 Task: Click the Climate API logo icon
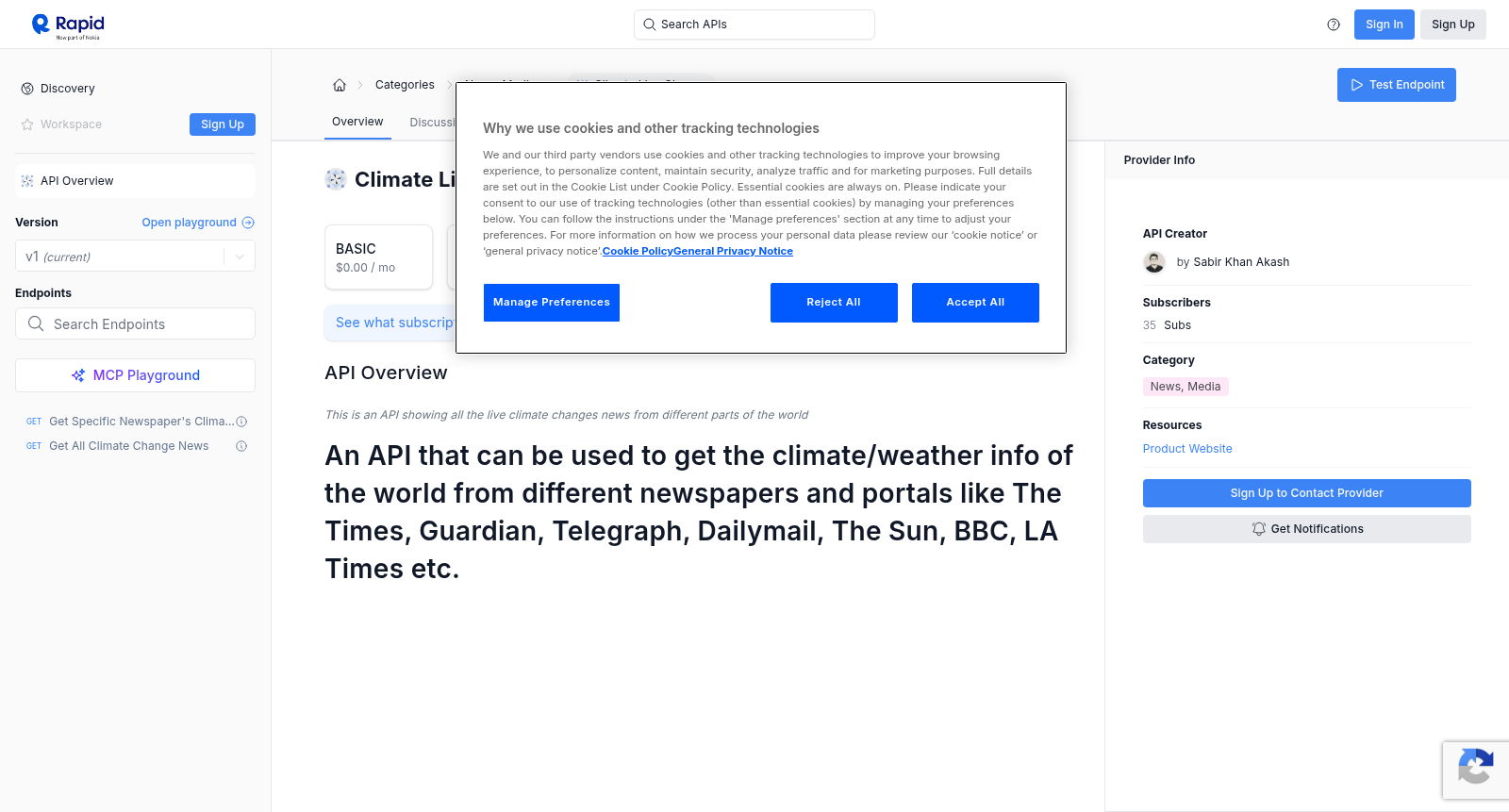click(336, 179)
